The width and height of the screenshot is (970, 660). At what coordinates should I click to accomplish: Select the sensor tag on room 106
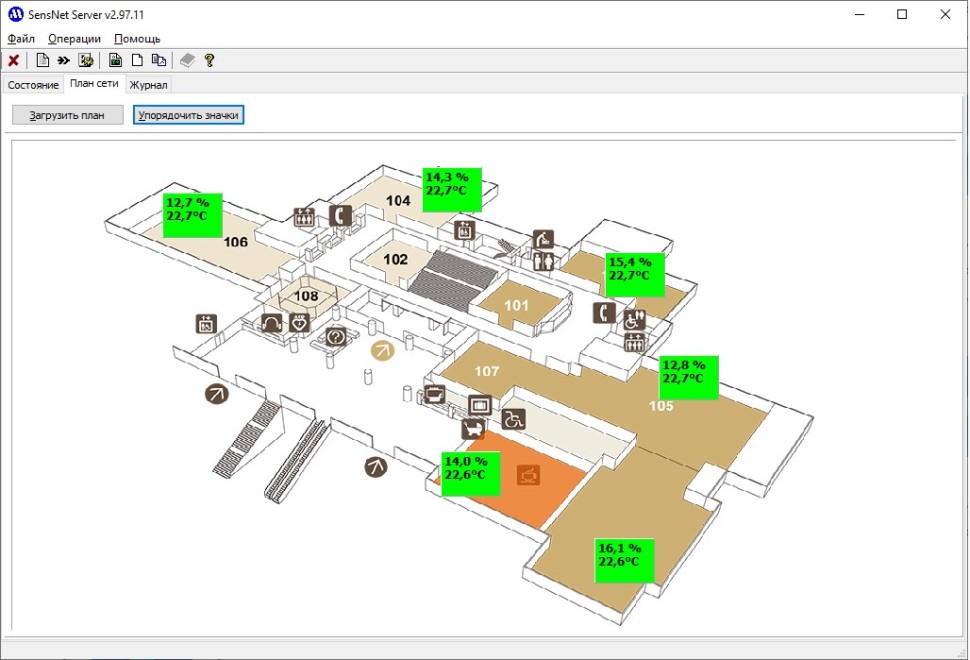click(193, 215)
